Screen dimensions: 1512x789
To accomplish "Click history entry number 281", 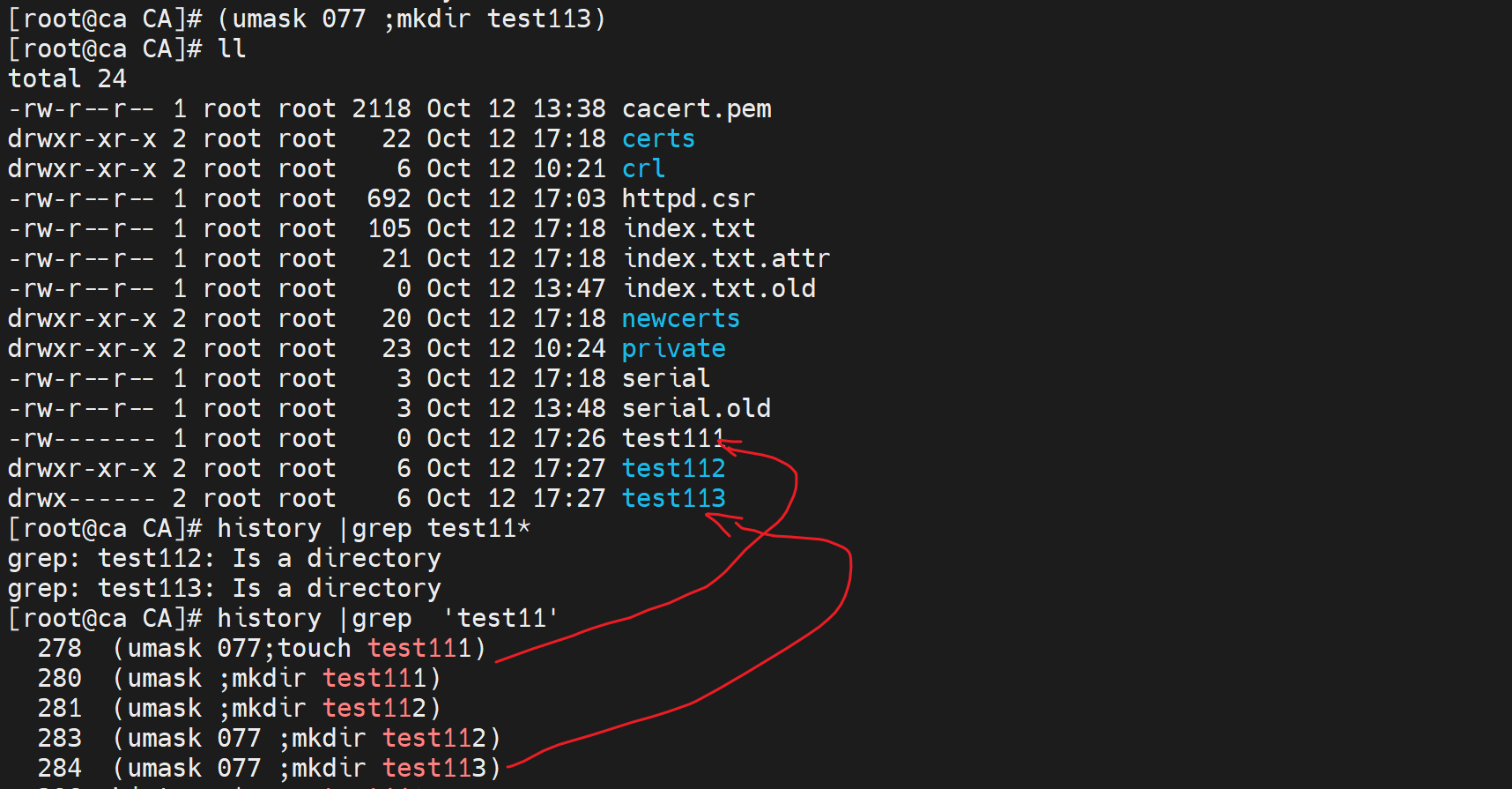I will tap(60, 709).
